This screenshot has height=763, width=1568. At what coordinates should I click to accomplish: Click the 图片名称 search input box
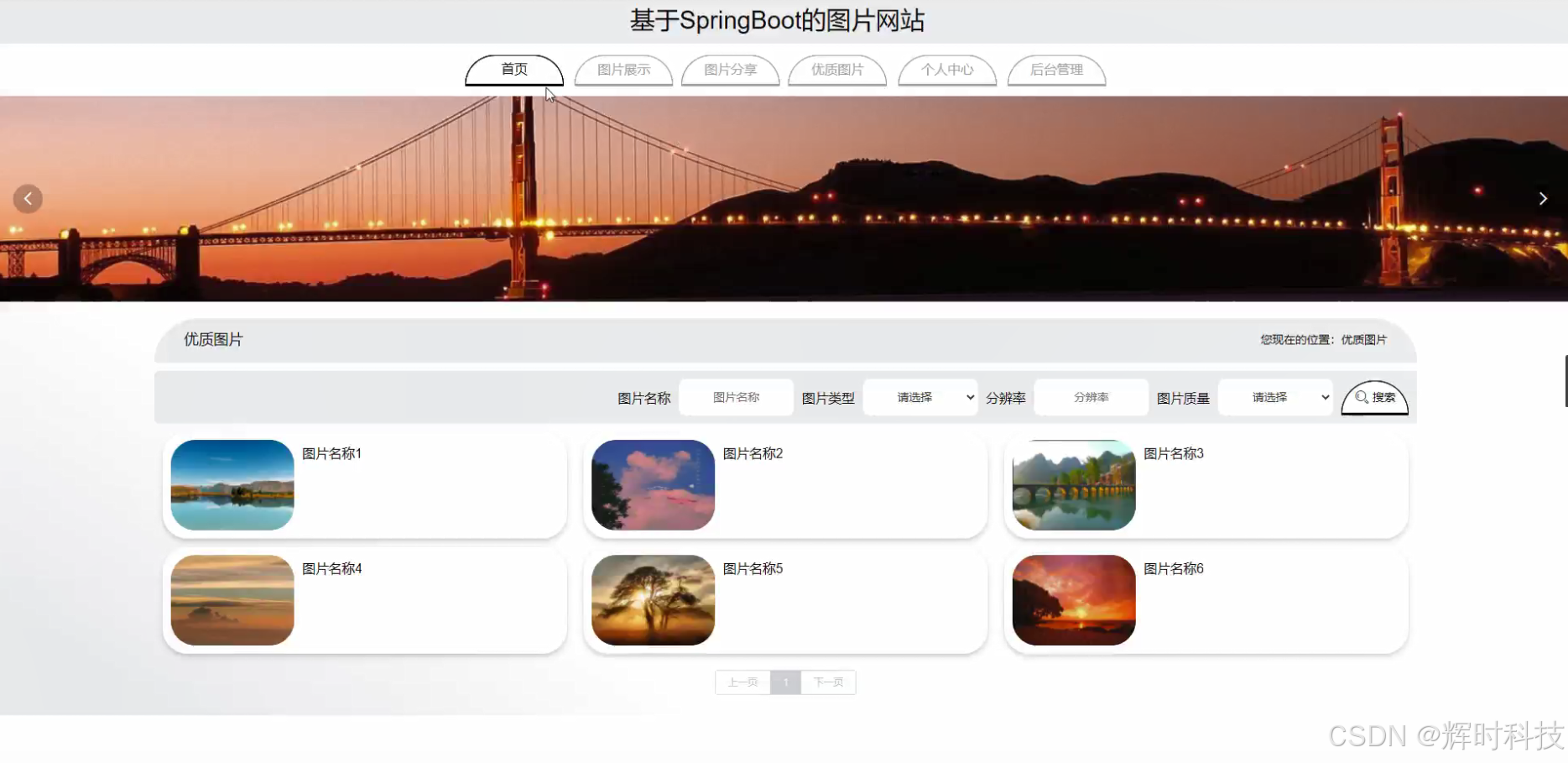click(736, 397)
